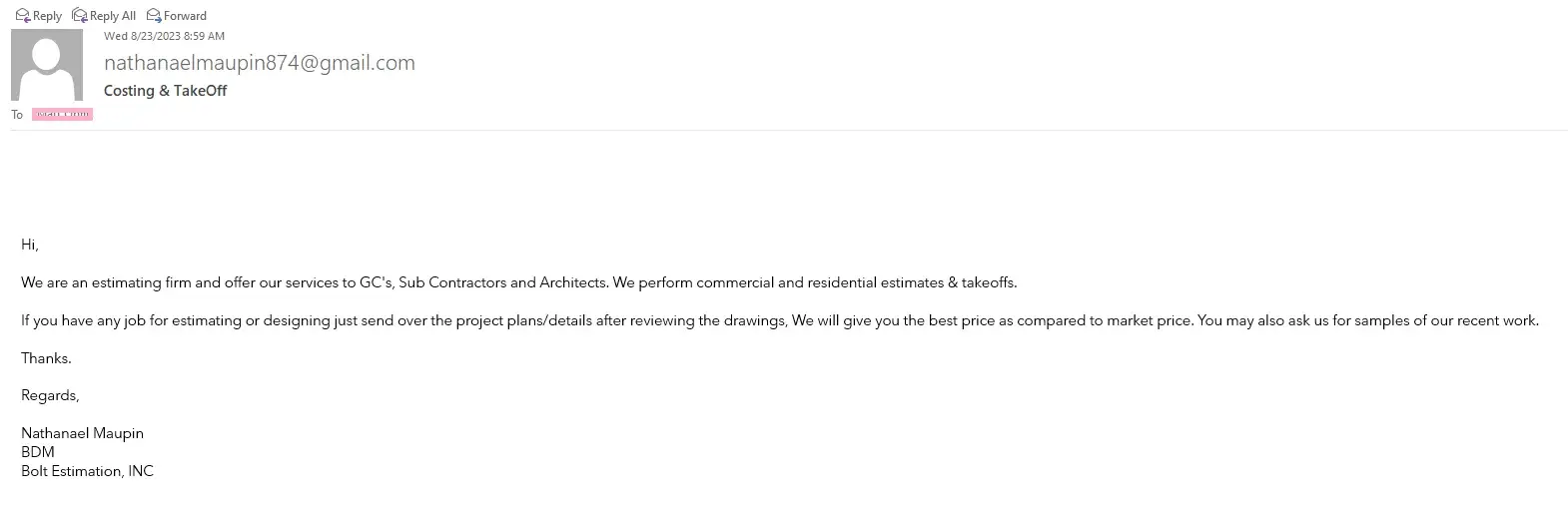Click the signature name Nathanael Maupin
The image size is (1568, 514).
click(82, 433)
